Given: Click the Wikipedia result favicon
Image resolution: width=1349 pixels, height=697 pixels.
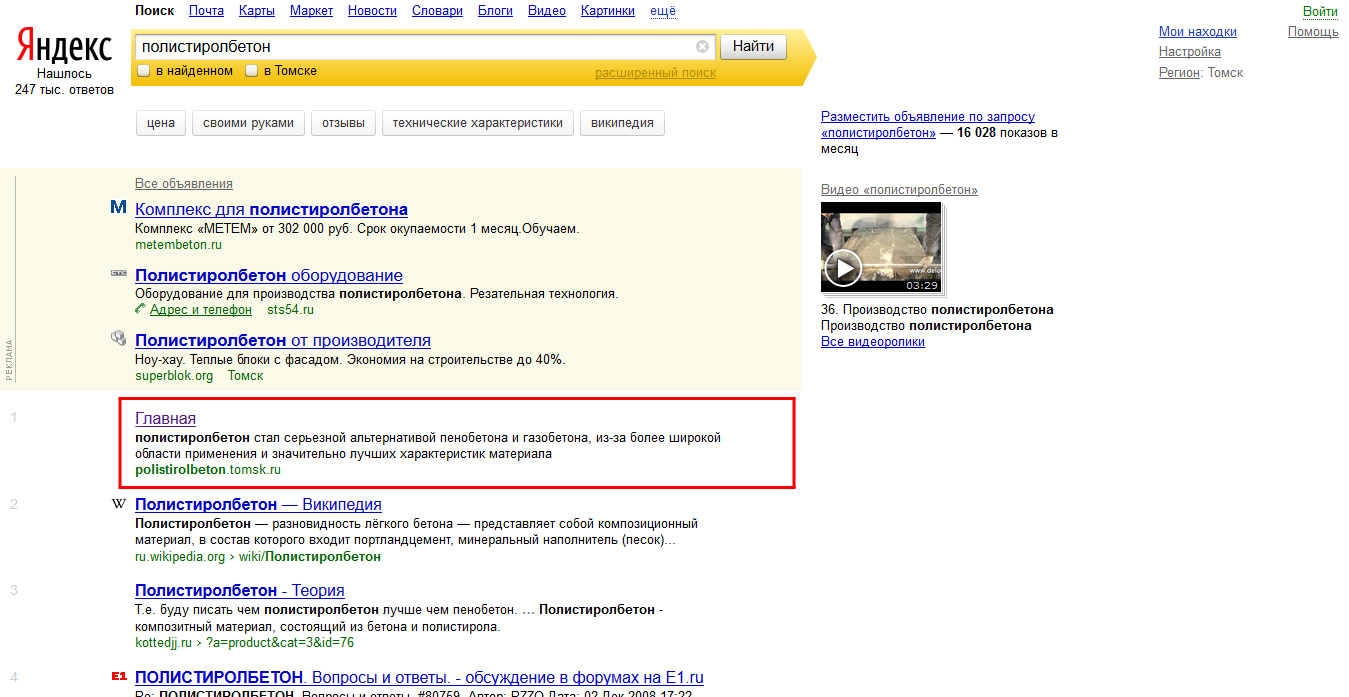Looking at the screenshot, I should coord(118,504).
